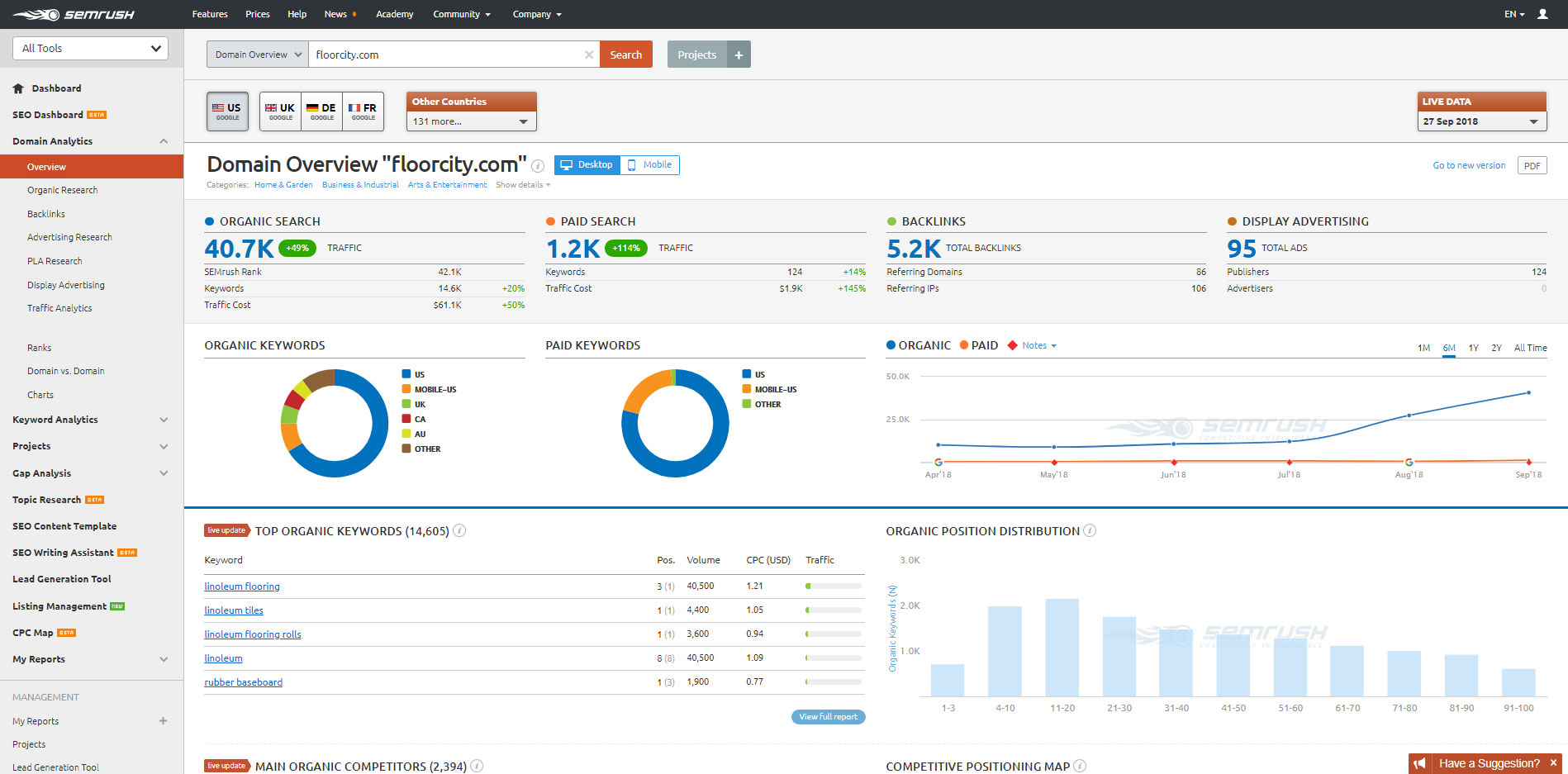Open the All Tools dropdown
Screen dimensions: 1568x774
click(x=90, y=48)
